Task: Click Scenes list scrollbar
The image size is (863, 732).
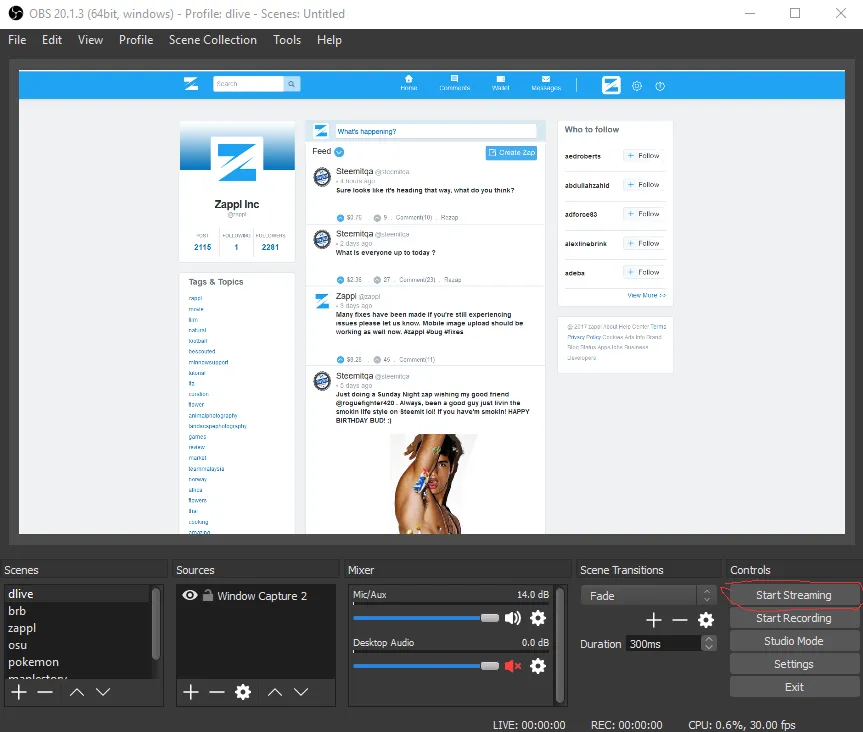Action: tap(156, 623)
